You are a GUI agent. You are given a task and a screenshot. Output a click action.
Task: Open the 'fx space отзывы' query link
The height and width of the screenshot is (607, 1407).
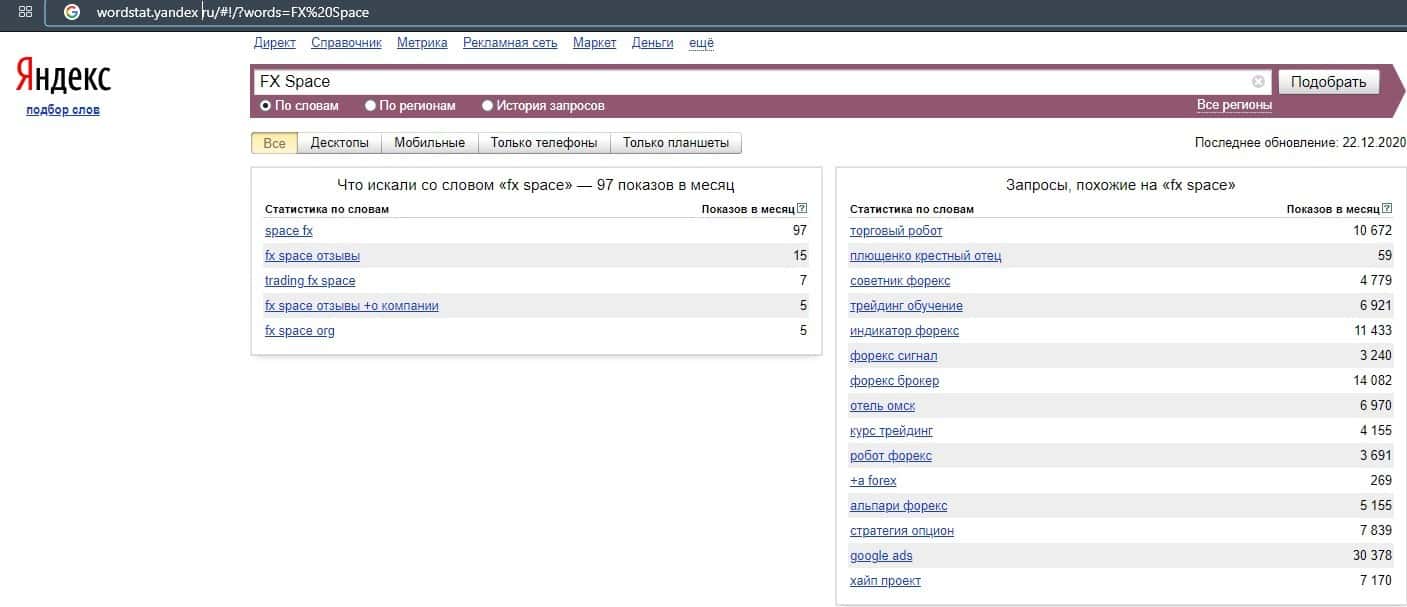point(312,256)
